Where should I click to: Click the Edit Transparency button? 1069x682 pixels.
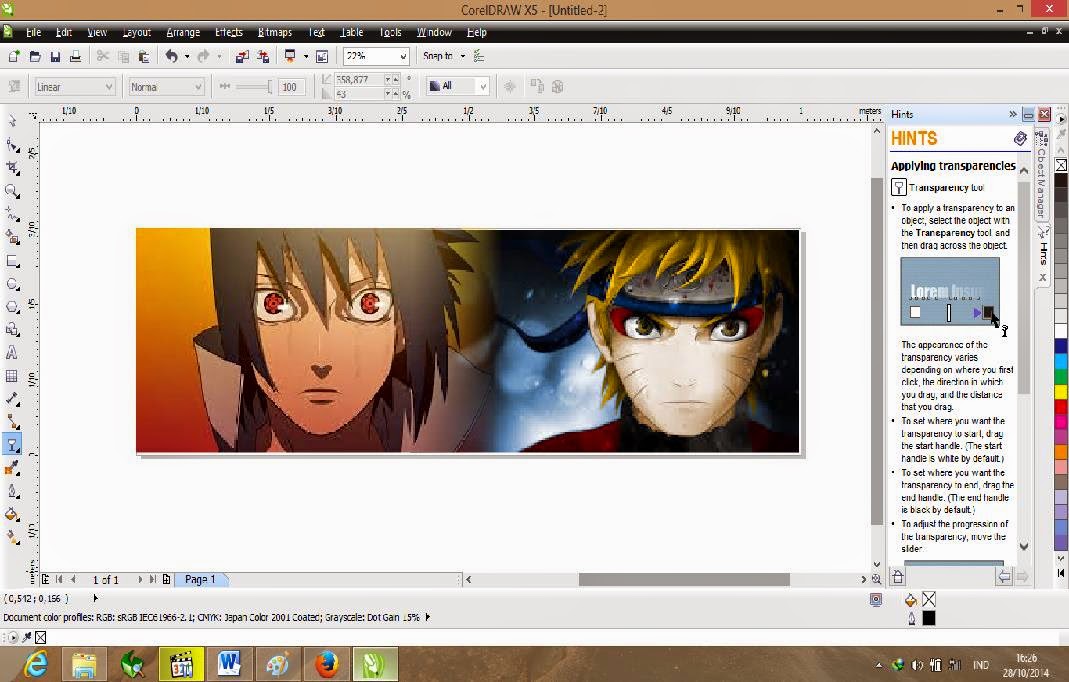pos(14,87)
